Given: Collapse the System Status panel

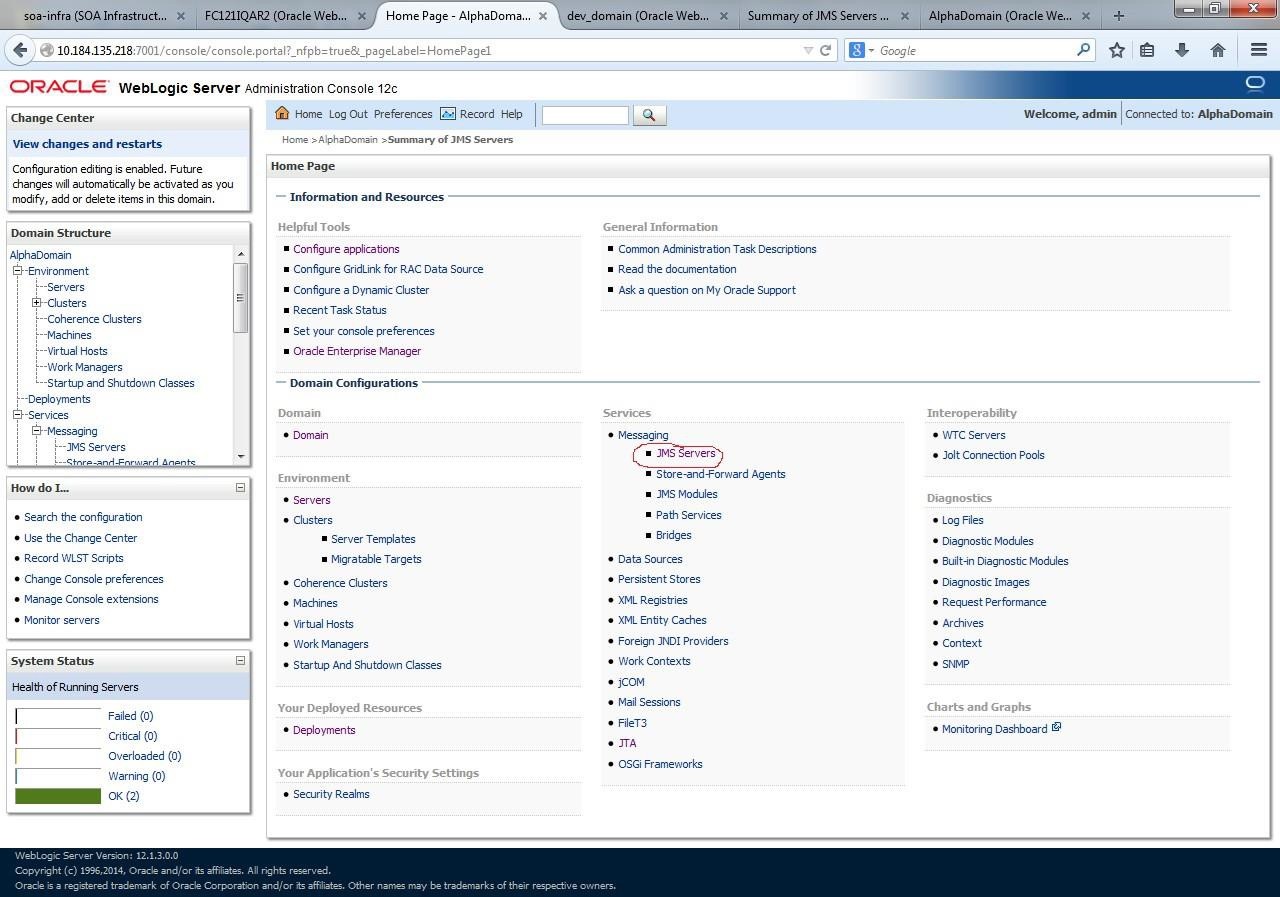Looking at the screenshot, I should coord(240,660).
